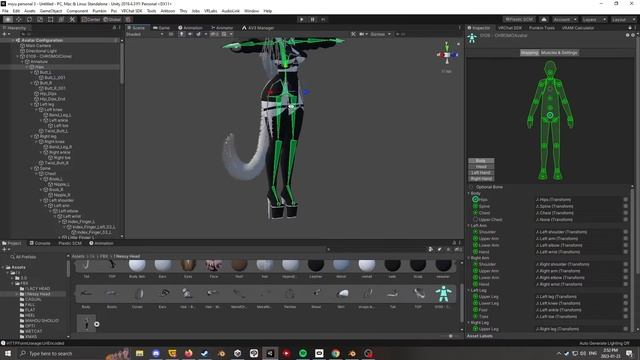Open the Windows Start menu
Viewport: 640px width, 360px height.
click(x=8, y=353)
